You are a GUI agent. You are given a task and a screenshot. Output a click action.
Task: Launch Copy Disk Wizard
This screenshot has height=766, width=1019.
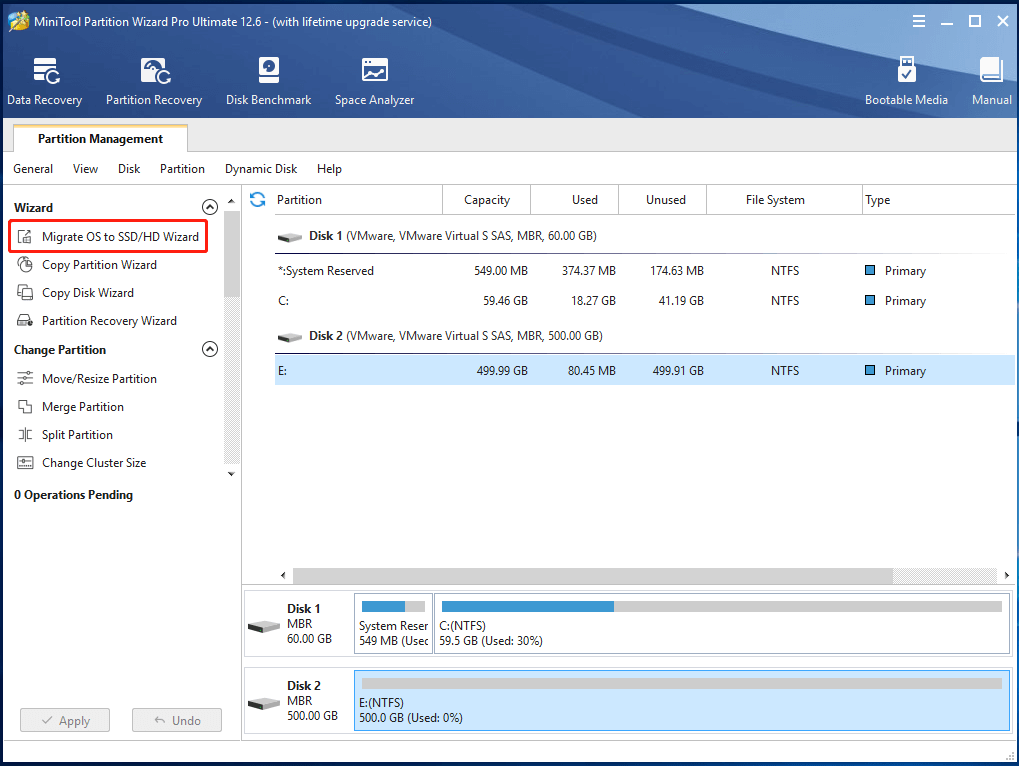pos(88,292)
